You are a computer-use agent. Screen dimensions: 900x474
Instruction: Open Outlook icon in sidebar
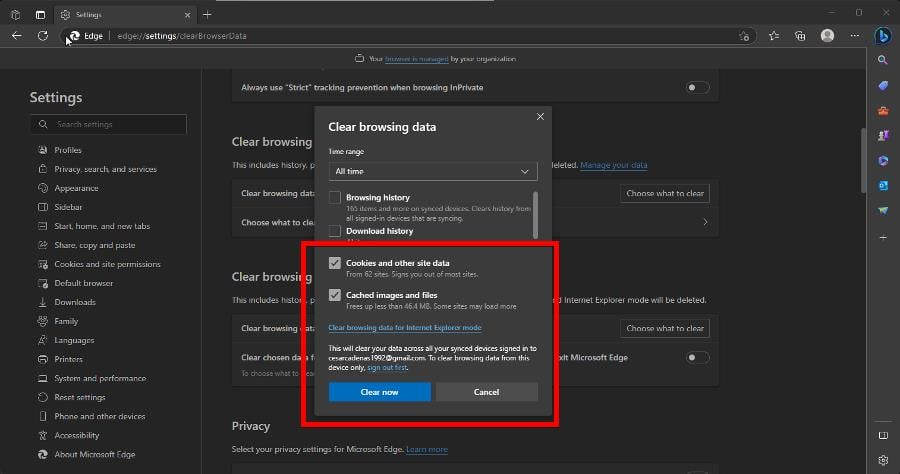(x=883, y=185)
